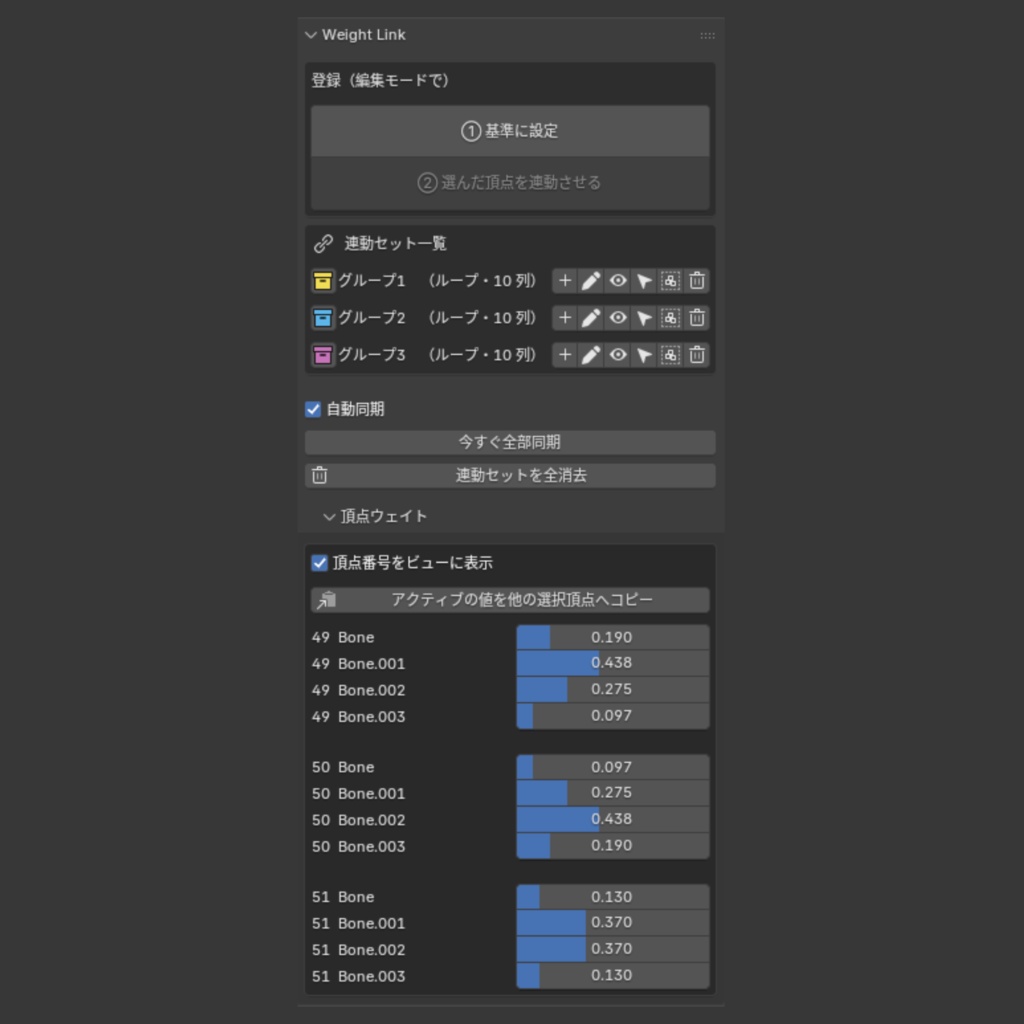
Task: Click the '51 Bone.003' label text
Action: tap(359, 976)
